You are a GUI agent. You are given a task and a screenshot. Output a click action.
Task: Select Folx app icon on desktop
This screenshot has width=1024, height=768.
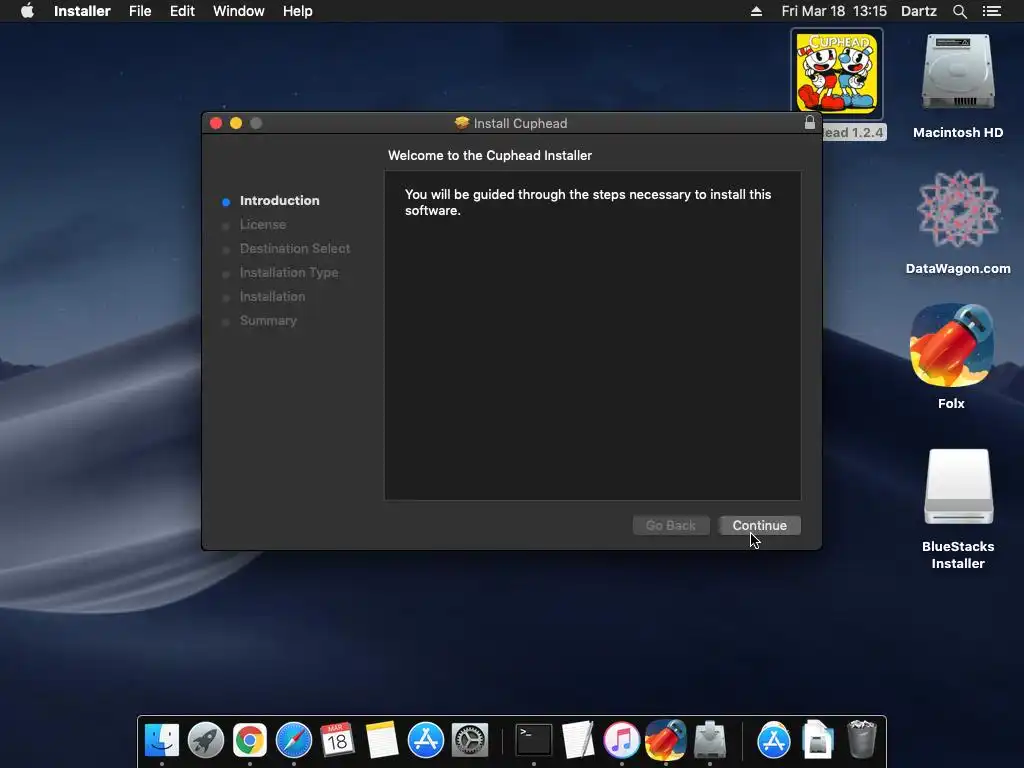(952, 345)
